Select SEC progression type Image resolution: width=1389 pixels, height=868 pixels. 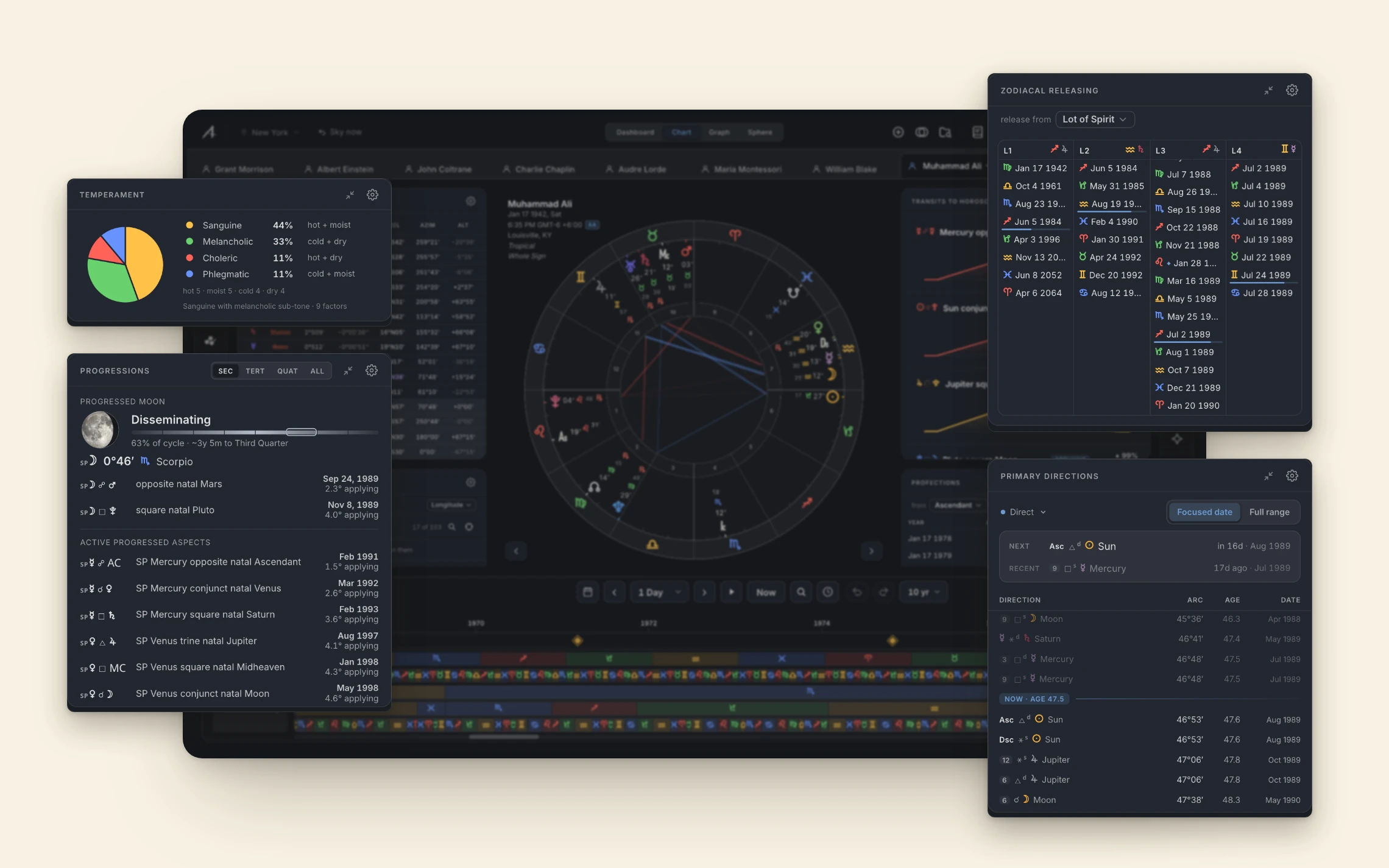[x=225, y=371]
